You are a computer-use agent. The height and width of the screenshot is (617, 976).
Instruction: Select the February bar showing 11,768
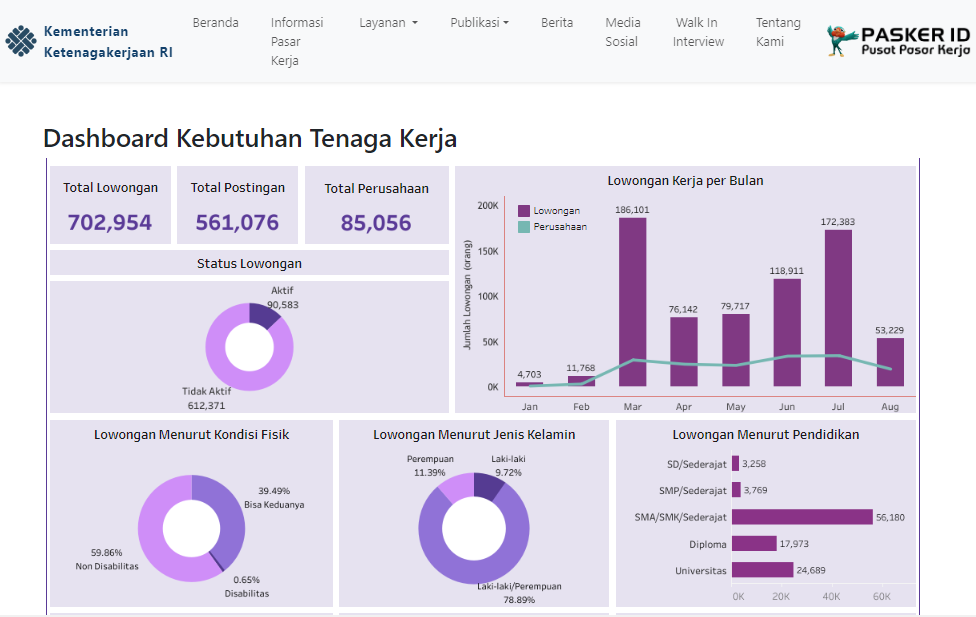[x=581, y=381]
